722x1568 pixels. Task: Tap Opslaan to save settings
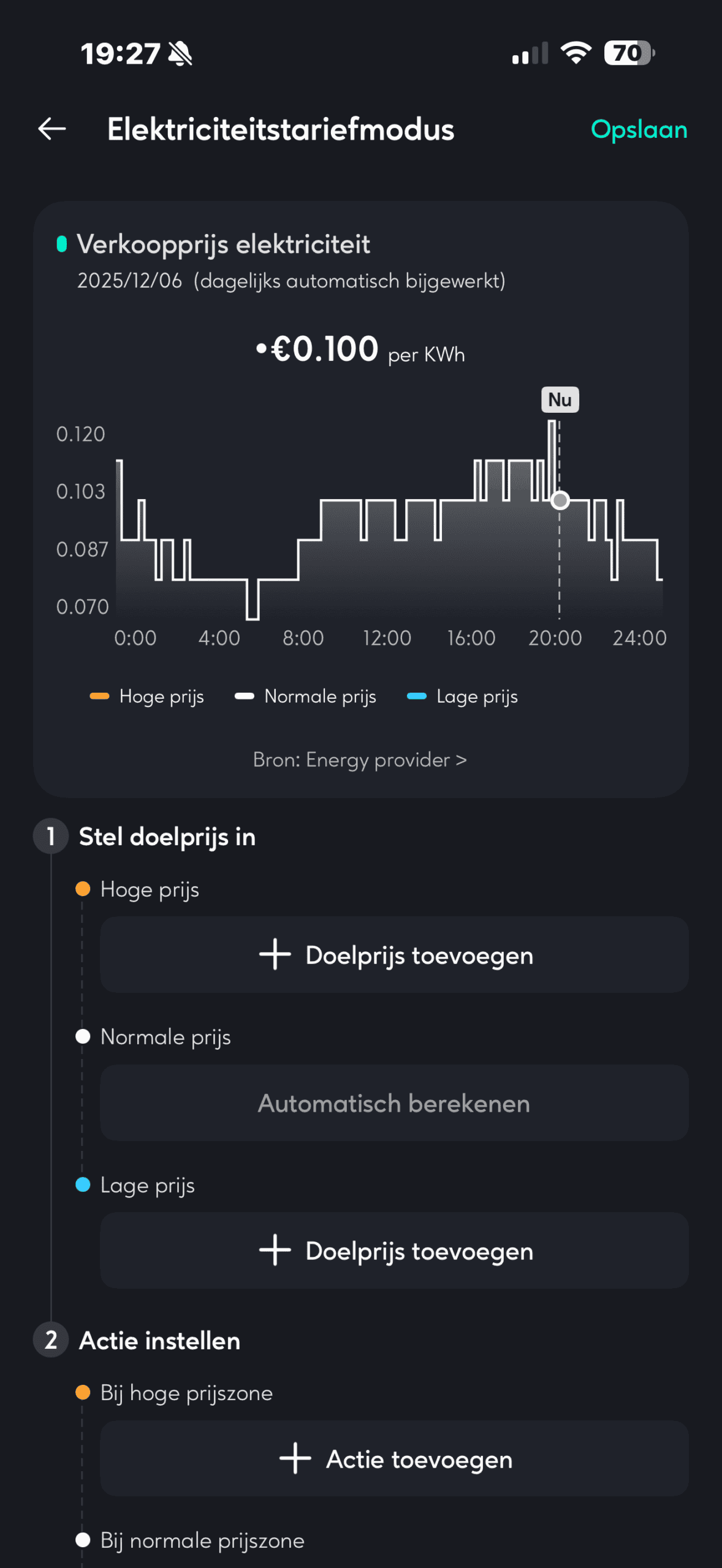click(639, 130)
